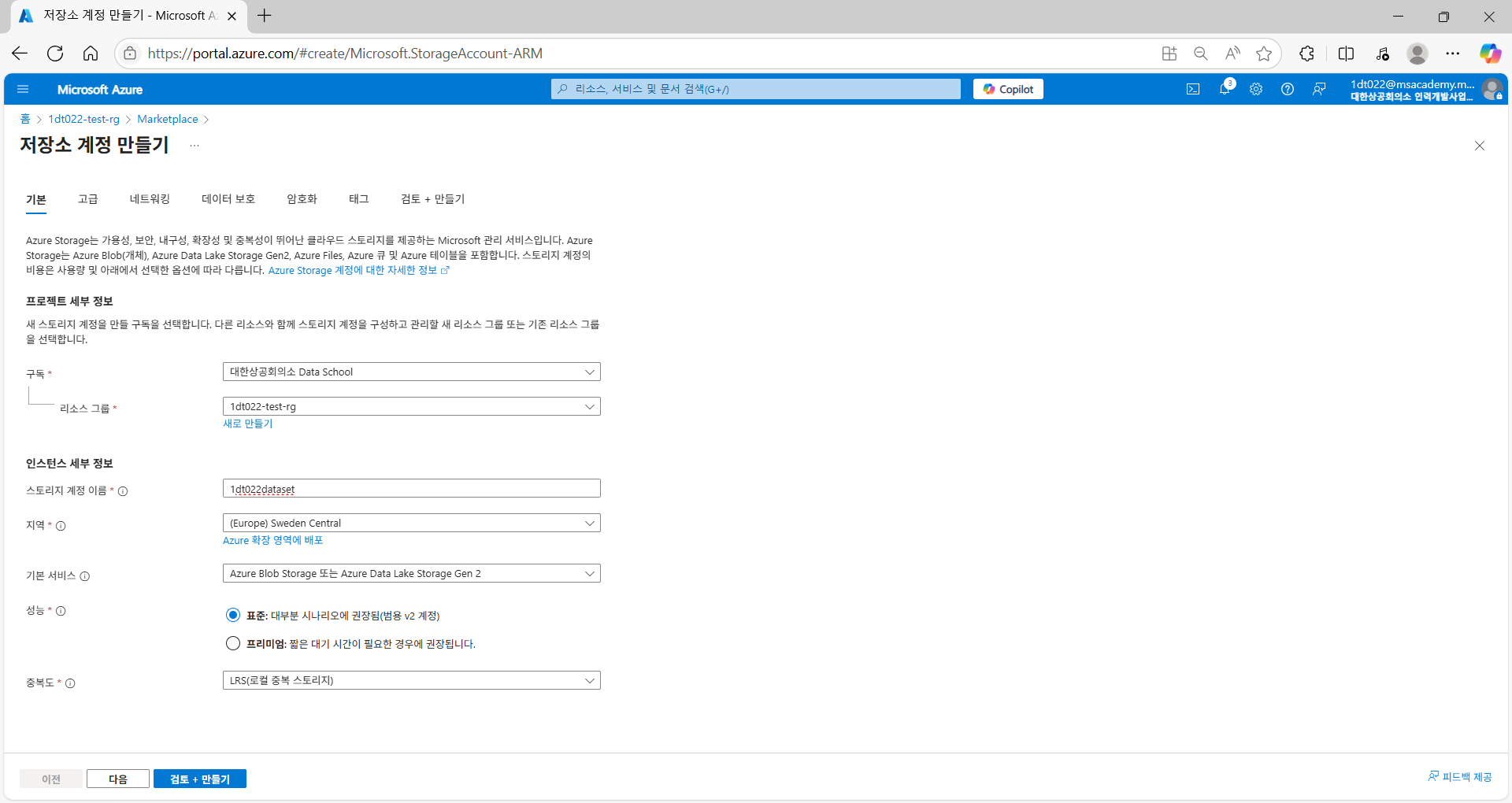Image resolution: width=1512 pixels, height=803 pixels.
Task: Click the 피드백 제공 link
Action: click(1460, 777)
